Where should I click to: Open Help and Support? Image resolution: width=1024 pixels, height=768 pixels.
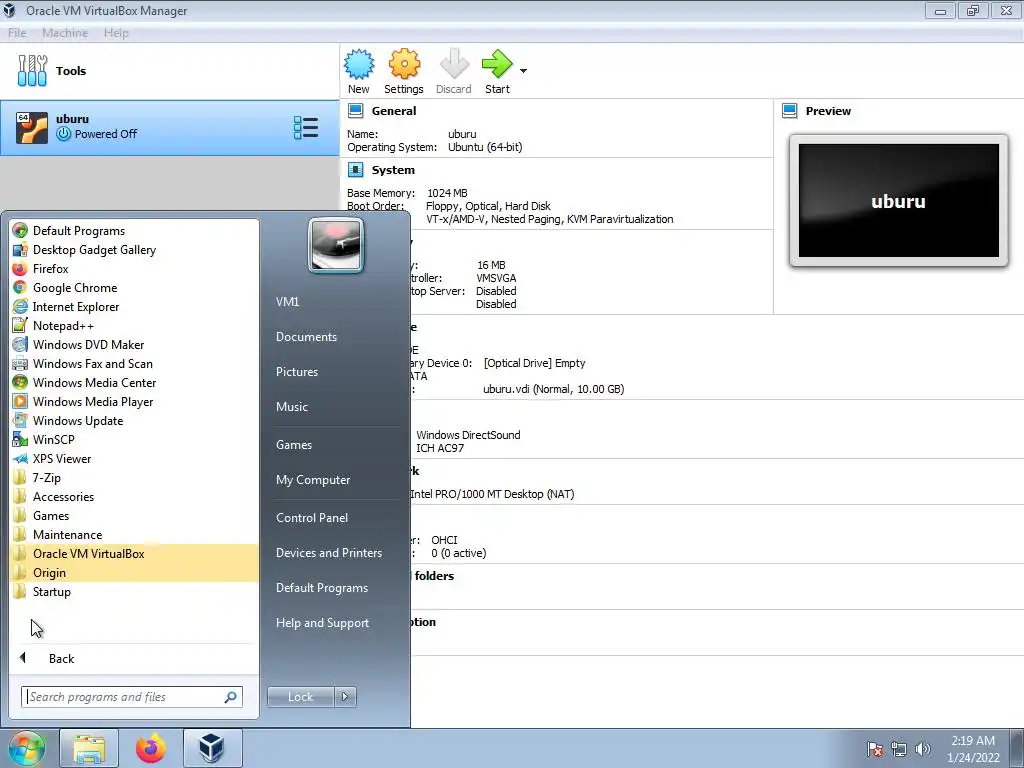(x=322, y=623)
